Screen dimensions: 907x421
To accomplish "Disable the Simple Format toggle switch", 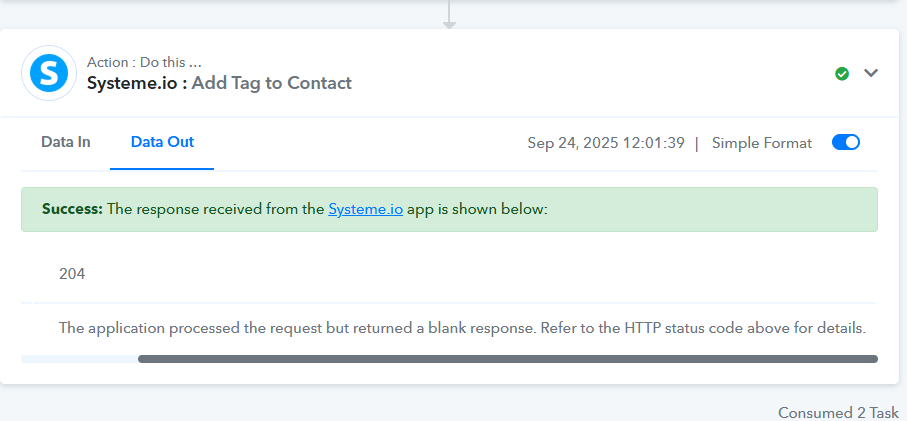I will 846,142.
